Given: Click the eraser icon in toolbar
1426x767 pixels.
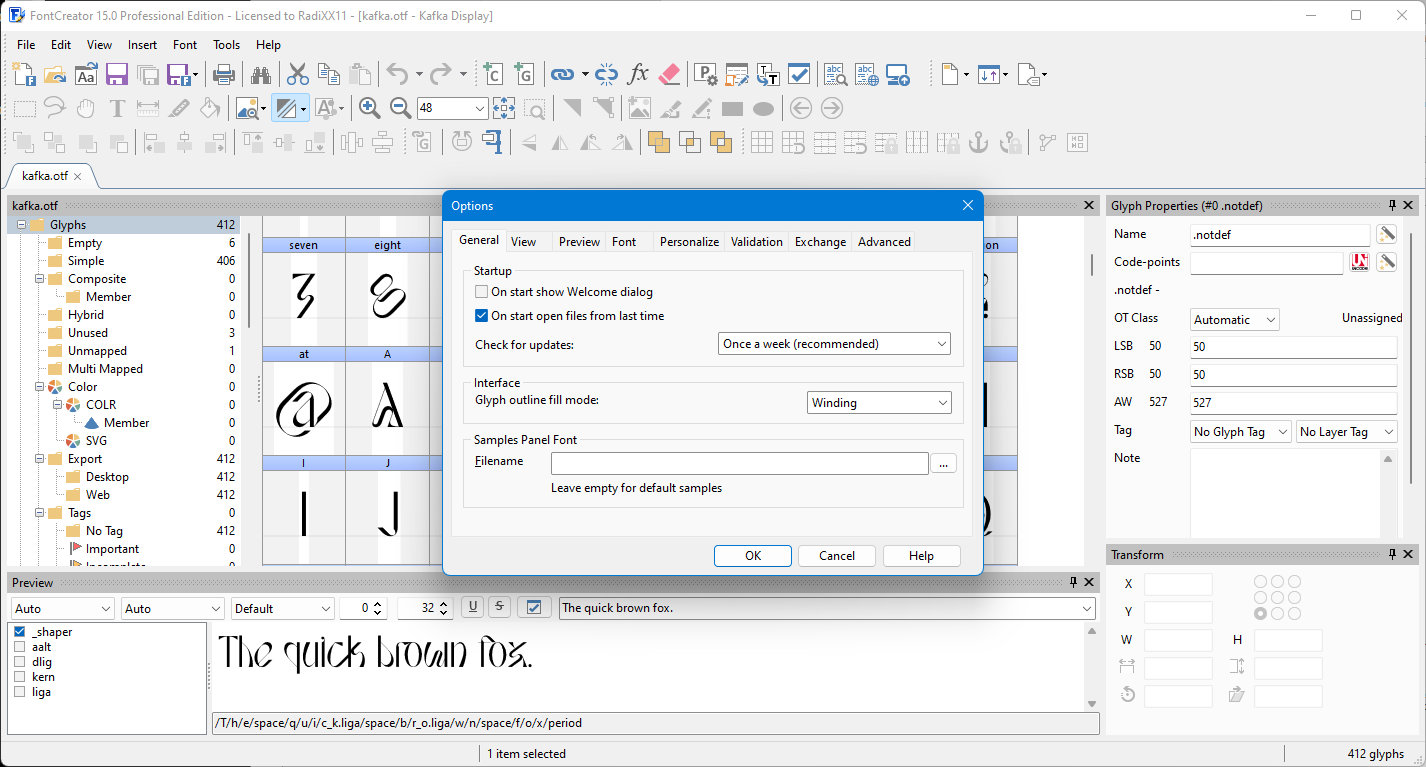Looking at the screenshot, I should 670,74.
